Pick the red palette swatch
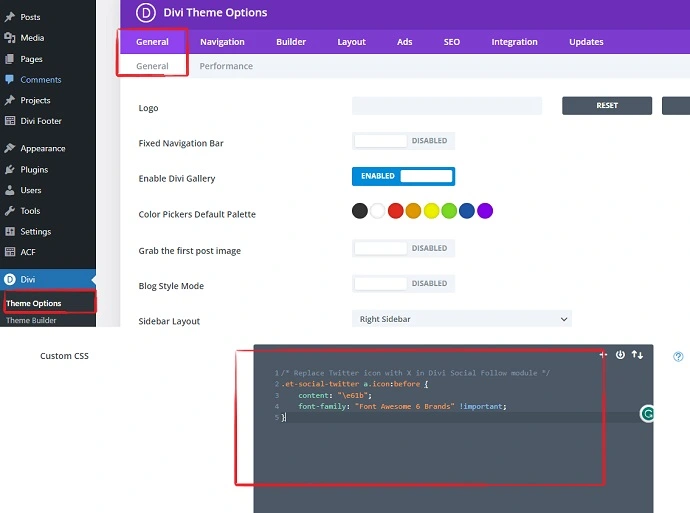This screenshot has width=690, height=513. pyautogui.click(x=396, y=211)
